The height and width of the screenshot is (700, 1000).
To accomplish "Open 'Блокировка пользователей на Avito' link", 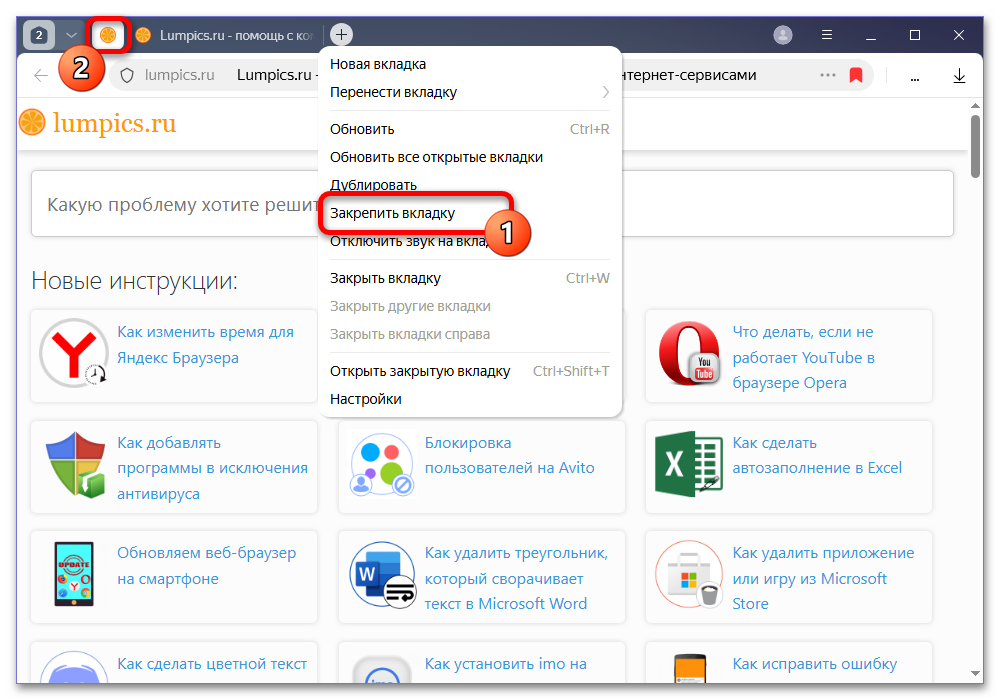I will point(510,455).
